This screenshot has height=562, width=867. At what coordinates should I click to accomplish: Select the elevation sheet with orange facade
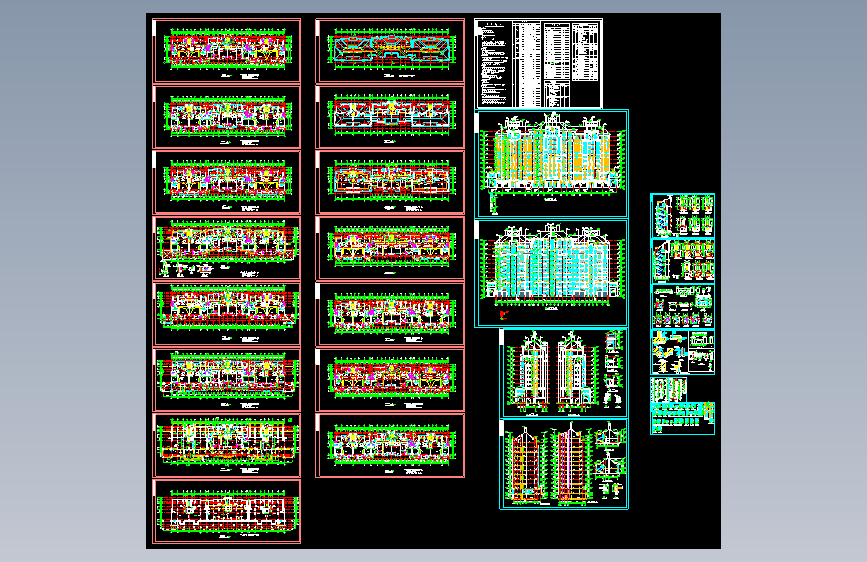coord(552,164)
